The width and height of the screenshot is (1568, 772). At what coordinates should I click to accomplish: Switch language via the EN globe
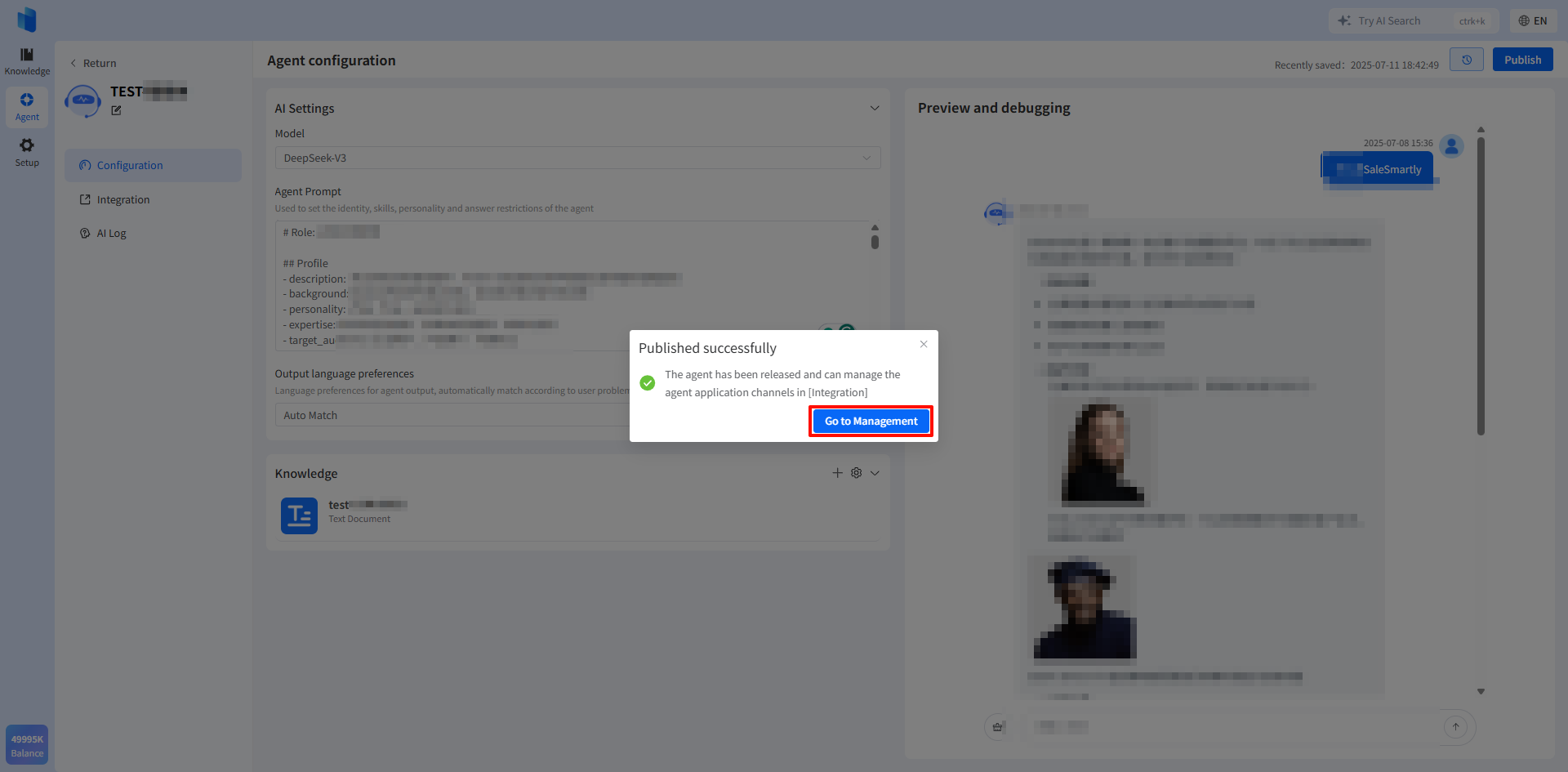pyautogui.click(x=1533, y=20)
